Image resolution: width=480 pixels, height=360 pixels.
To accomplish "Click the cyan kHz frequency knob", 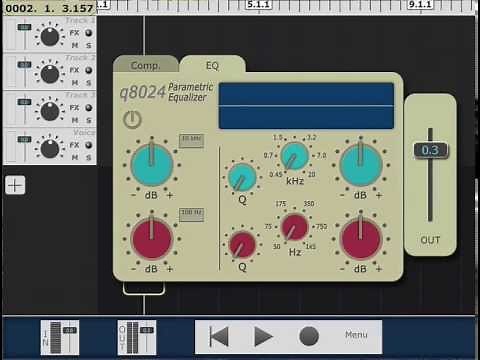I will (294, 157).
